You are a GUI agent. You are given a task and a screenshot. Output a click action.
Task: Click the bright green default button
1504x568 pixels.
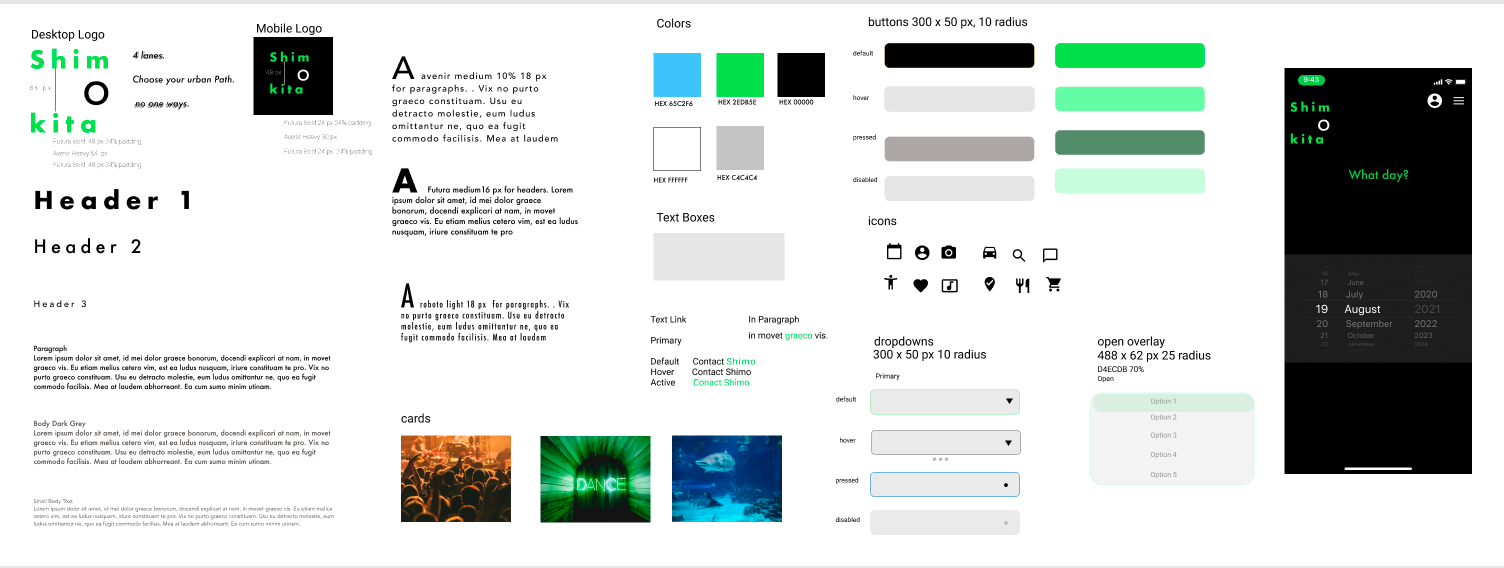click(1130, 56)
